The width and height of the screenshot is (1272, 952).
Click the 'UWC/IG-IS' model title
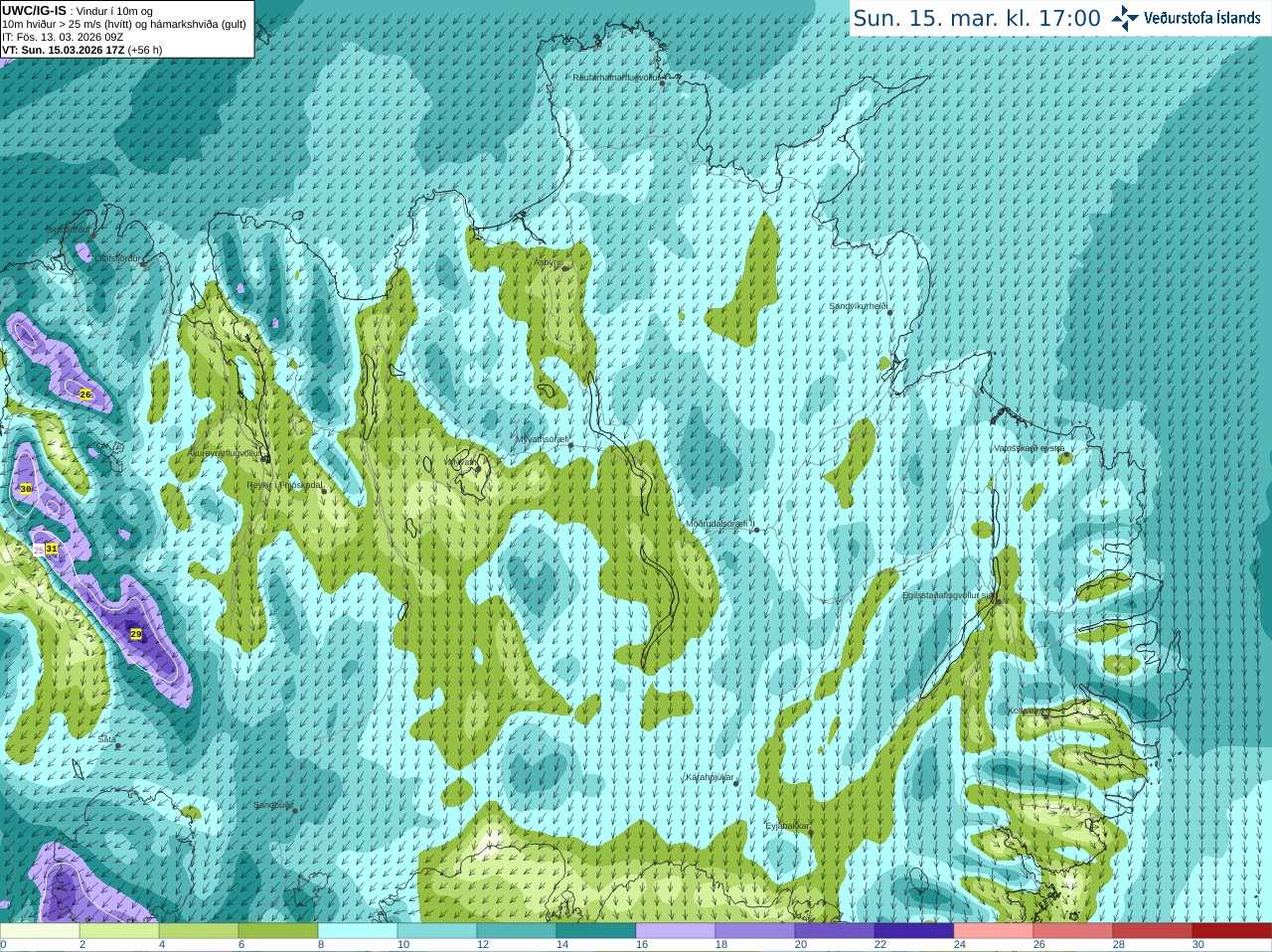click(34, 11)
